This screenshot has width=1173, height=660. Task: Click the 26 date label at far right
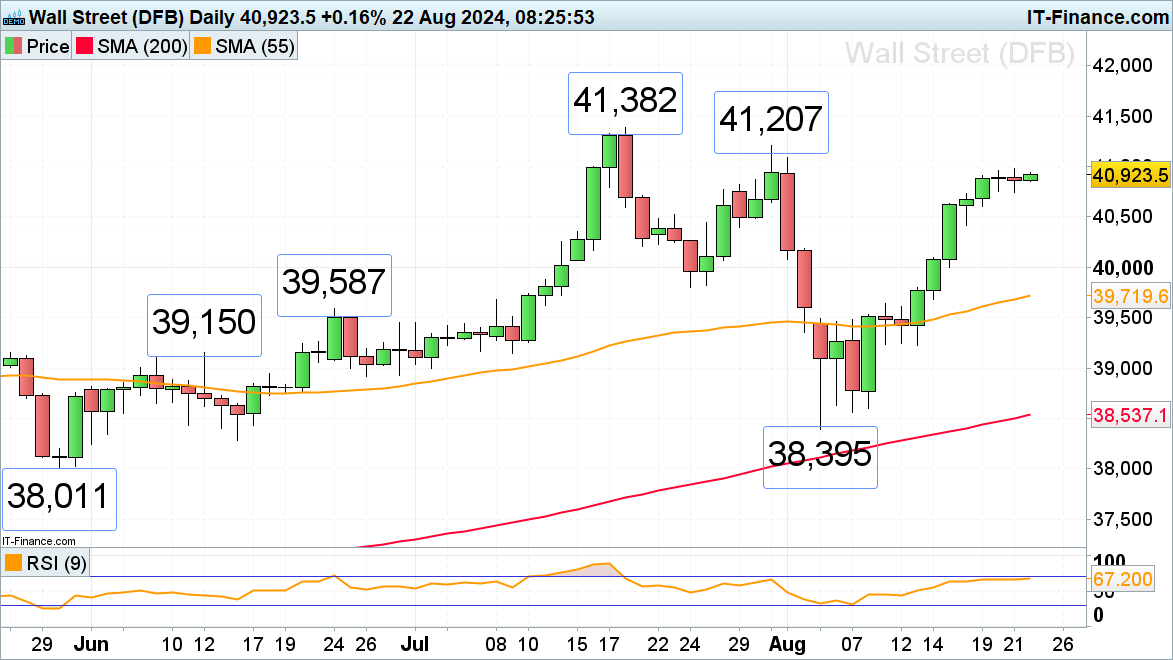coord(1063,644)
